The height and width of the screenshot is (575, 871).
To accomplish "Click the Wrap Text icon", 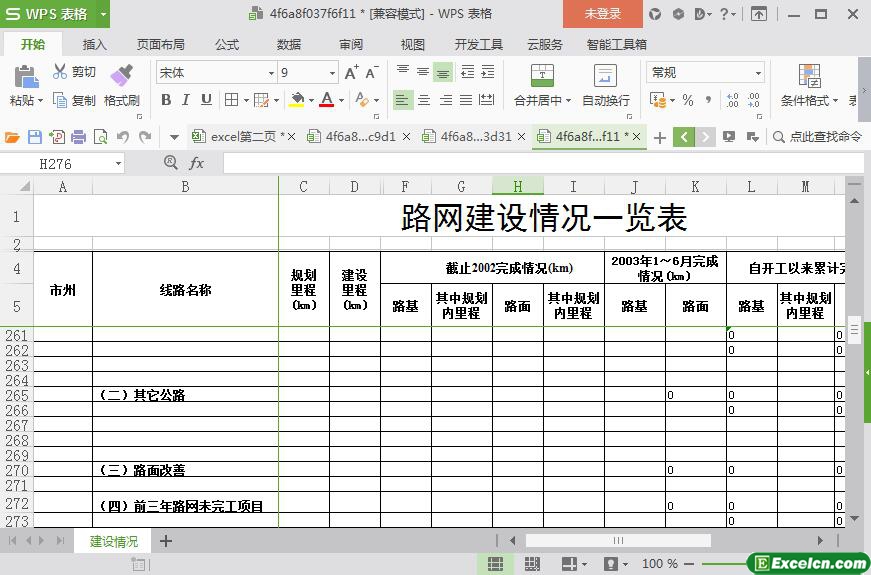I will point(605,76).
